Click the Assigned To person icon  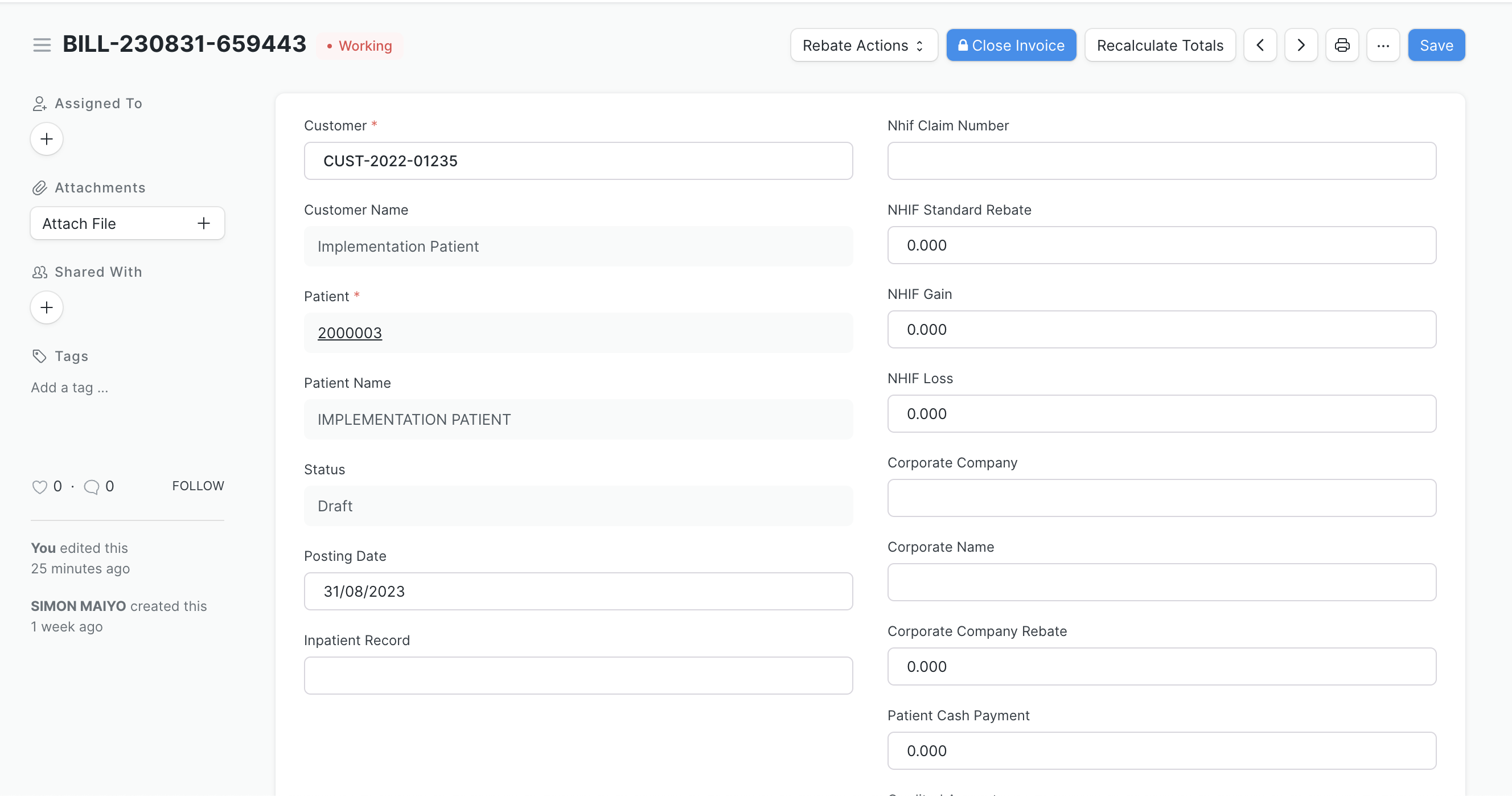click(39, 103)
